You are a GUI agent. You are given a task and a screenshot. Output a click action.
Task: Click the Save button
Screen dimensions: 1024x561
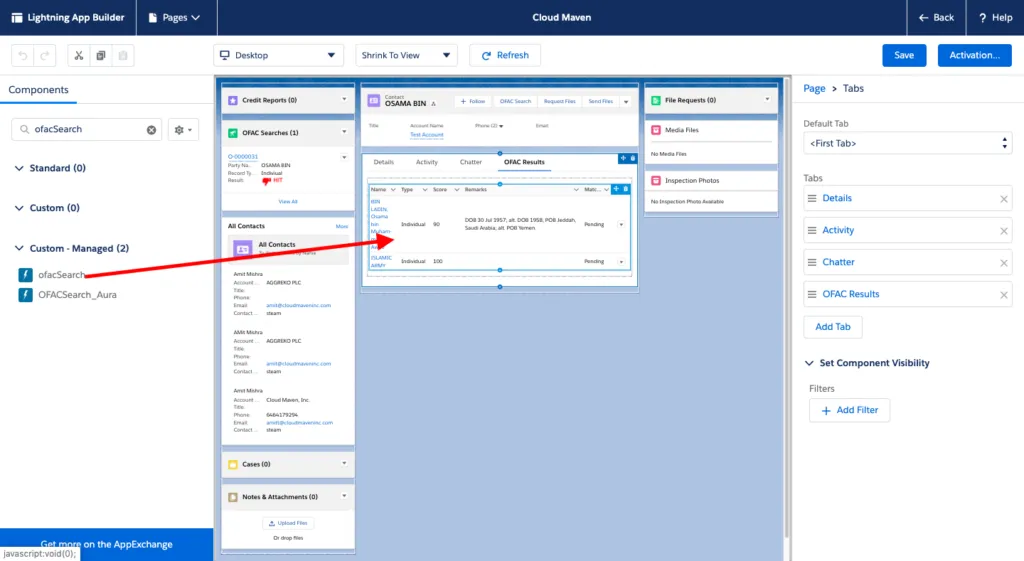[x=904, y=56]
